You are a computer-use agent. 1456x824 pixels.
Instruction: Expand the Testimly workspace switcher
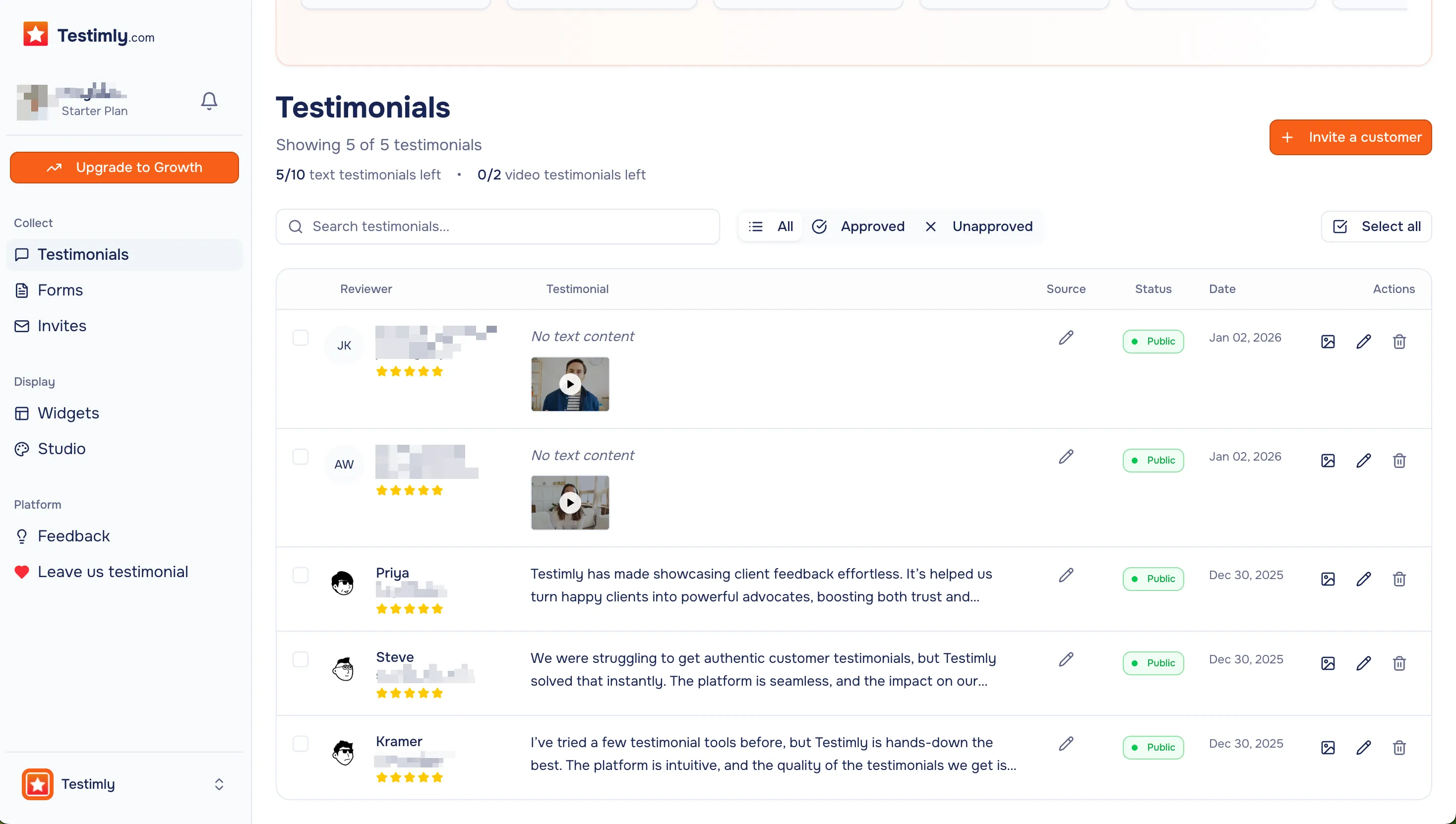(x=220, y=784)
